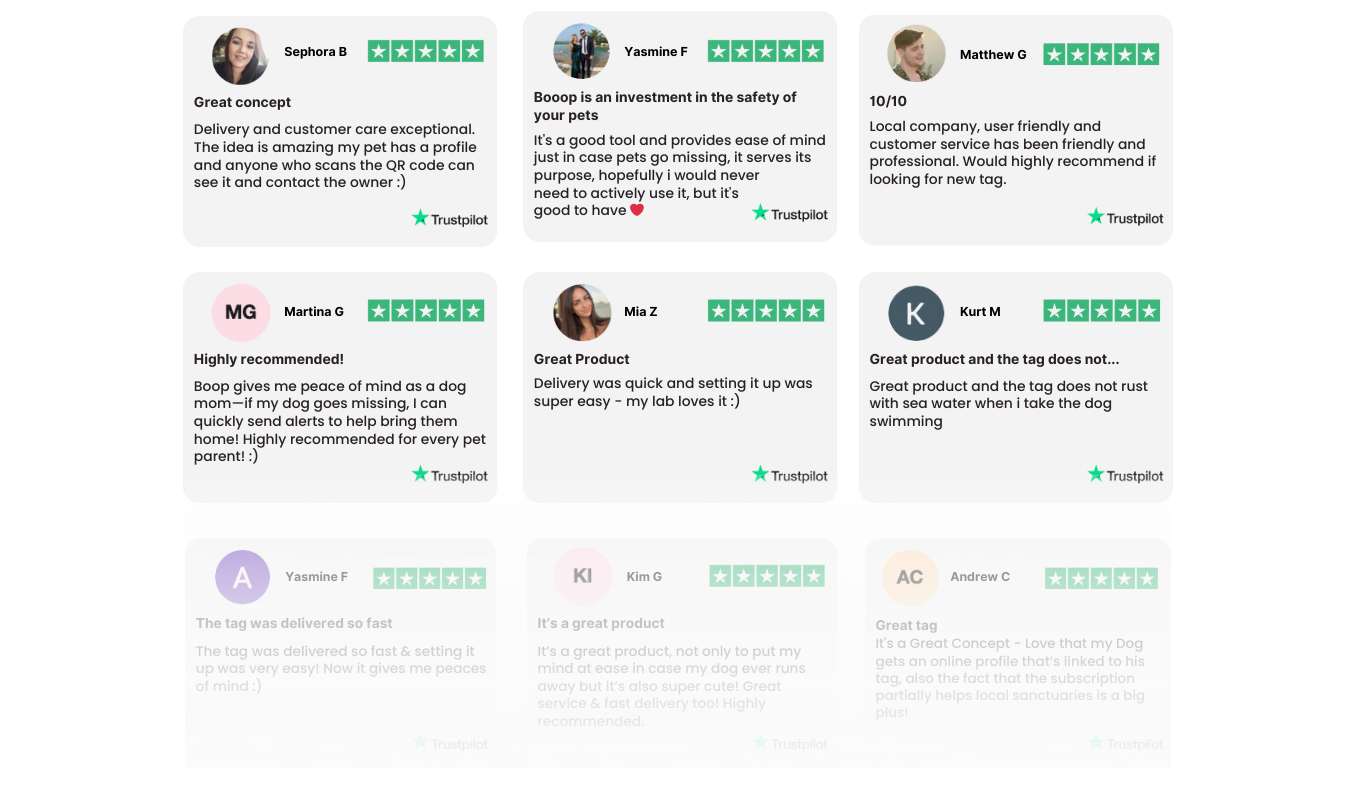Click the orange AC avatar circle
The width and height of the screenshot is (1366, 800).
point(910,577)
